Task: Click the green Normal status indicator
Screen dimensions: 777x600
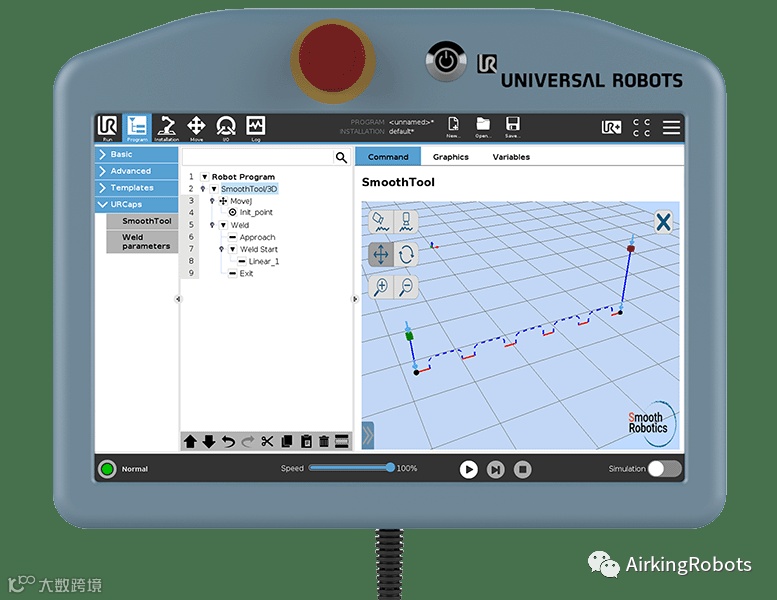Action: pyautogui.click(x=107, y=469)
